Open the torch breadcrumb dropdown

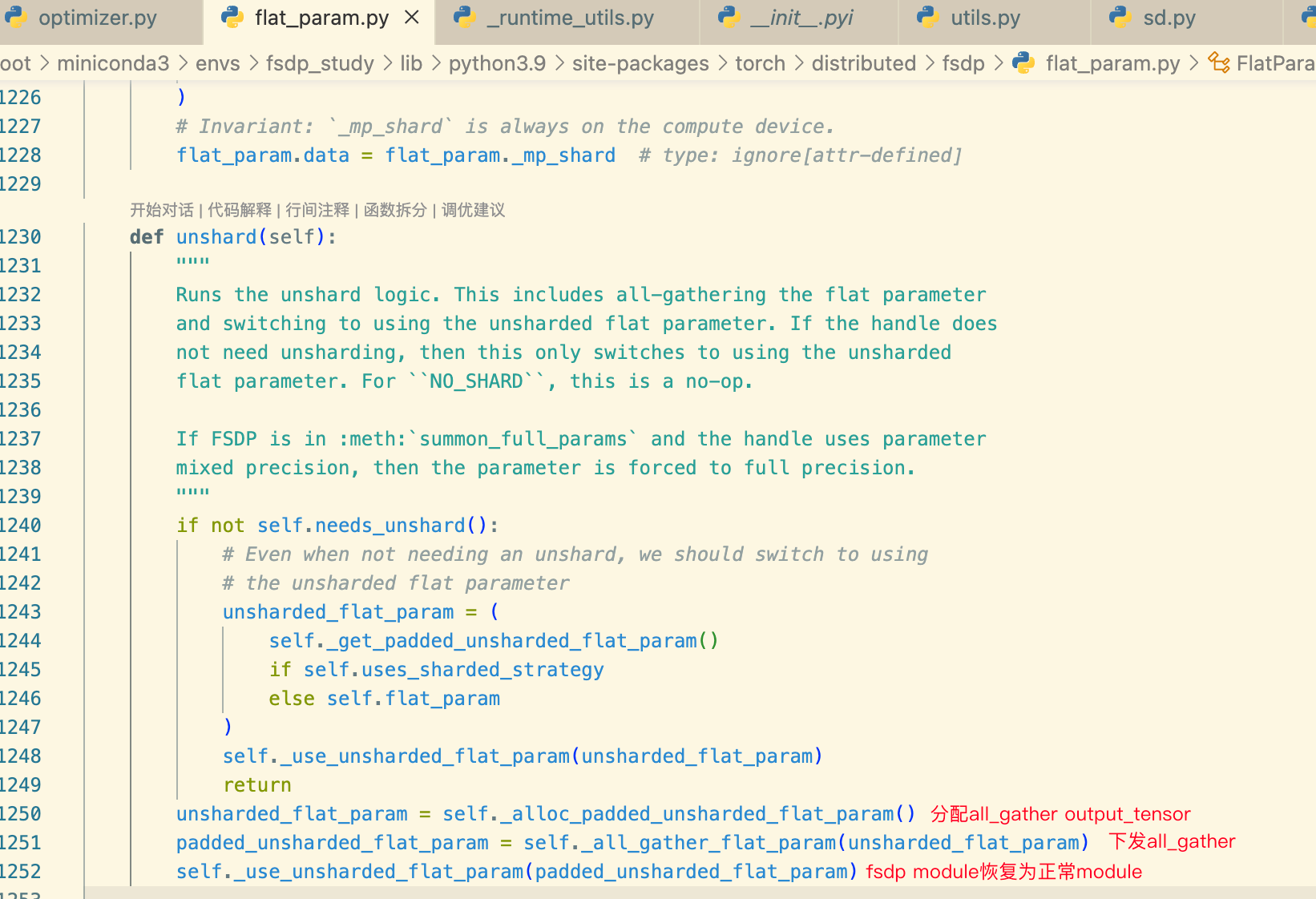(760, 62)
